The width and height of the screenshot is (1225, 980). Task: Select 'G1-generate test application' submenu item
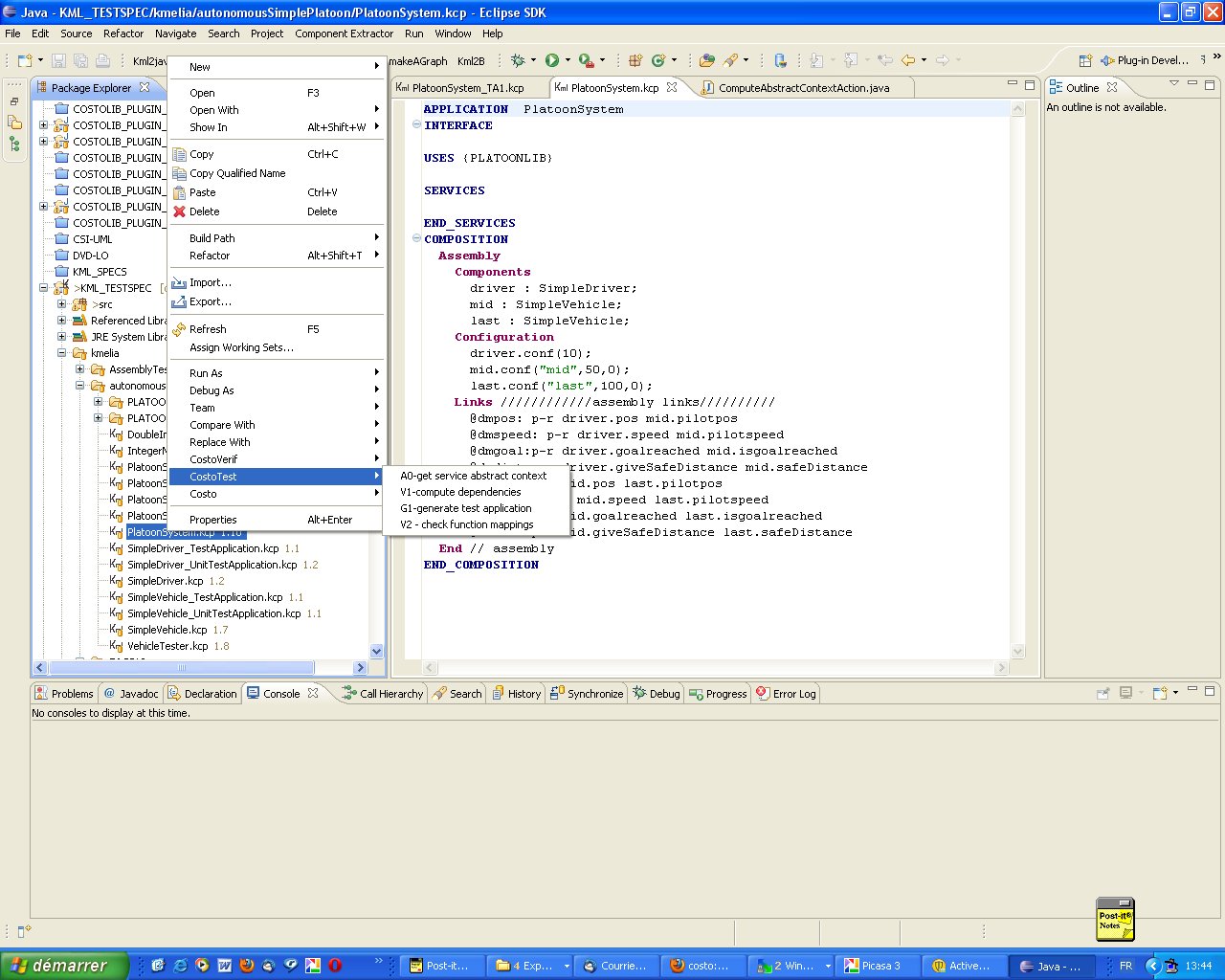pyautogui.click(x=466, y=508)
